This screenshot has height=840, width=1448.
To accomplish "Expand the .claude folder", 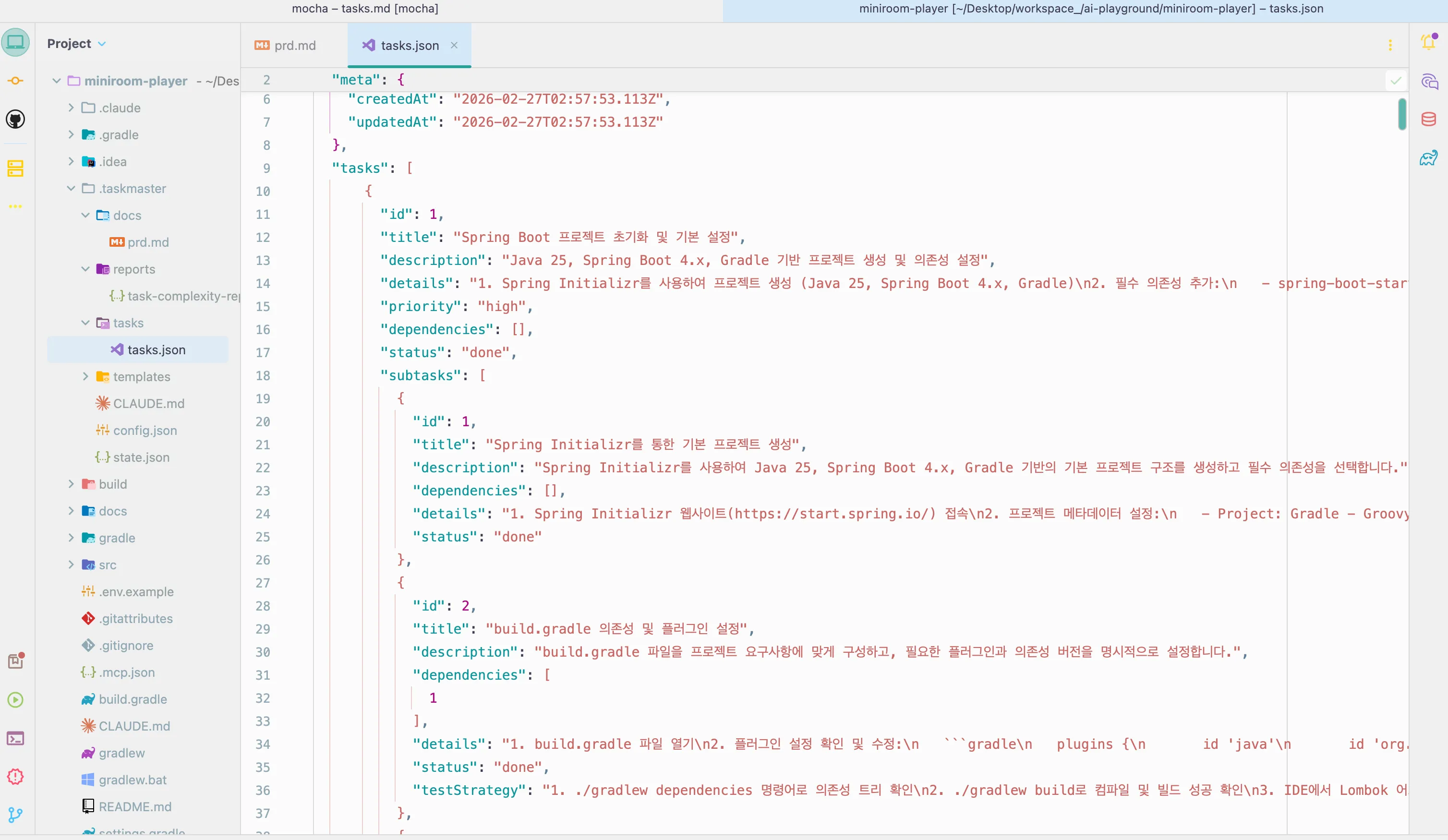I will click(71, 108).
